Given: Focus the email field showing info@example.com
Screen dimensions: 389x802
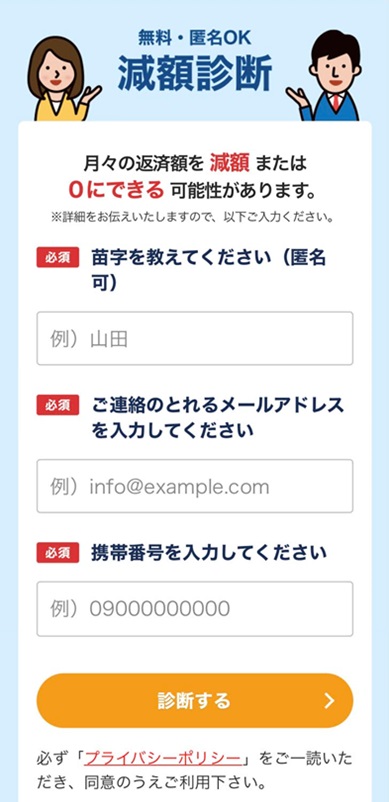Looking at the screenshot, I should tap(195, 486).
